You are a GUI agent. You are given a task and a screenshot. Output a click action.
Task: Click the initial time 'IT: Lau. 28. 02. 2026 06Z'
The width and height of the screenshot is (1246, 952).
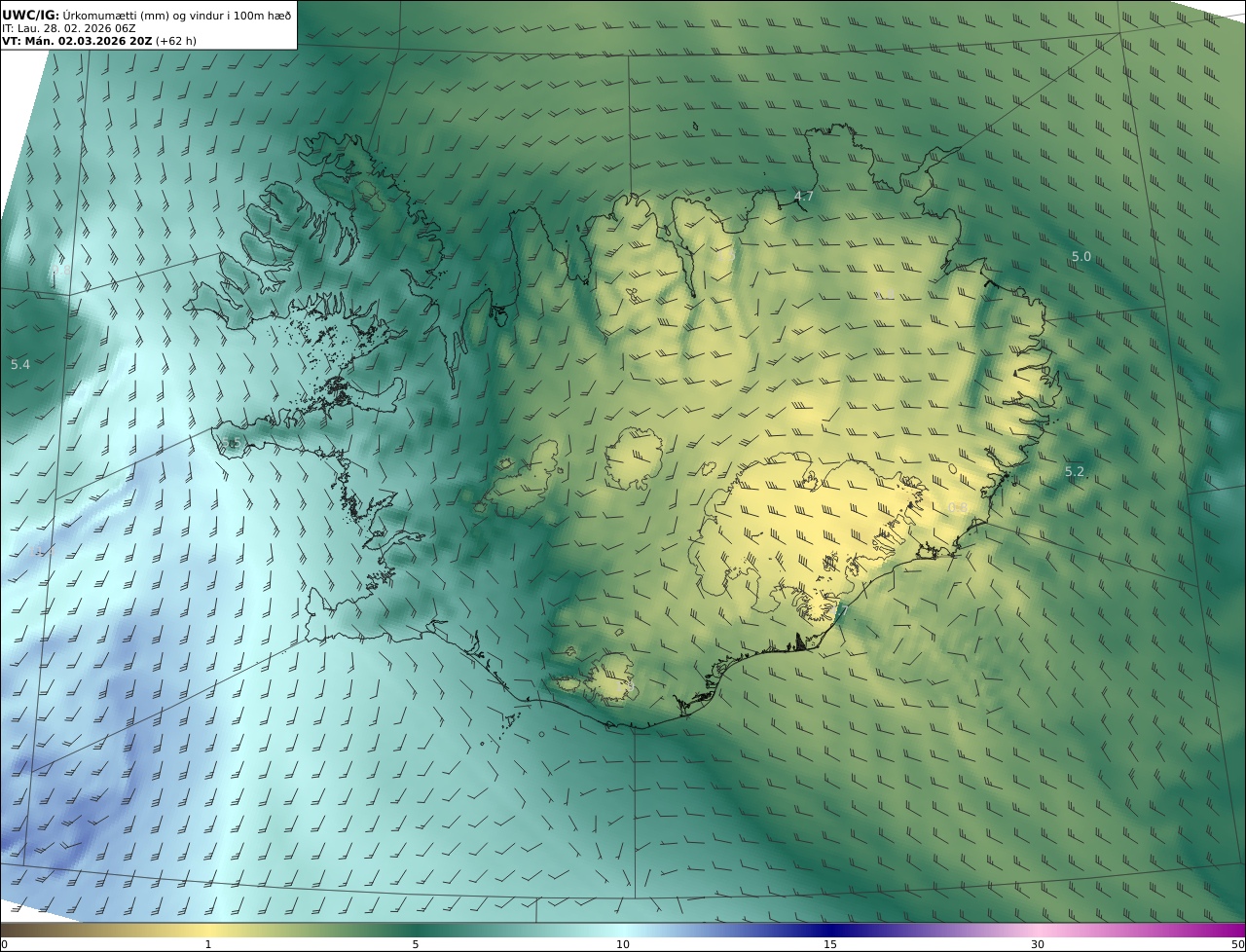tap(69, 28)
